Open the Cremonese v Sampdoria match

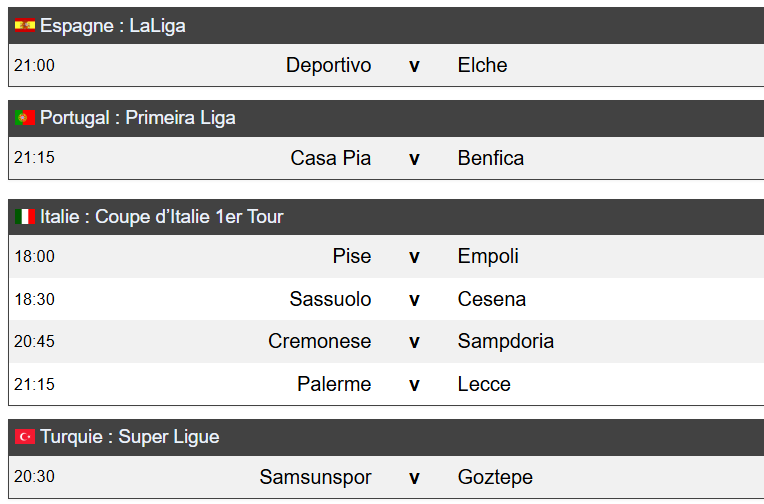tap(386, 341)
